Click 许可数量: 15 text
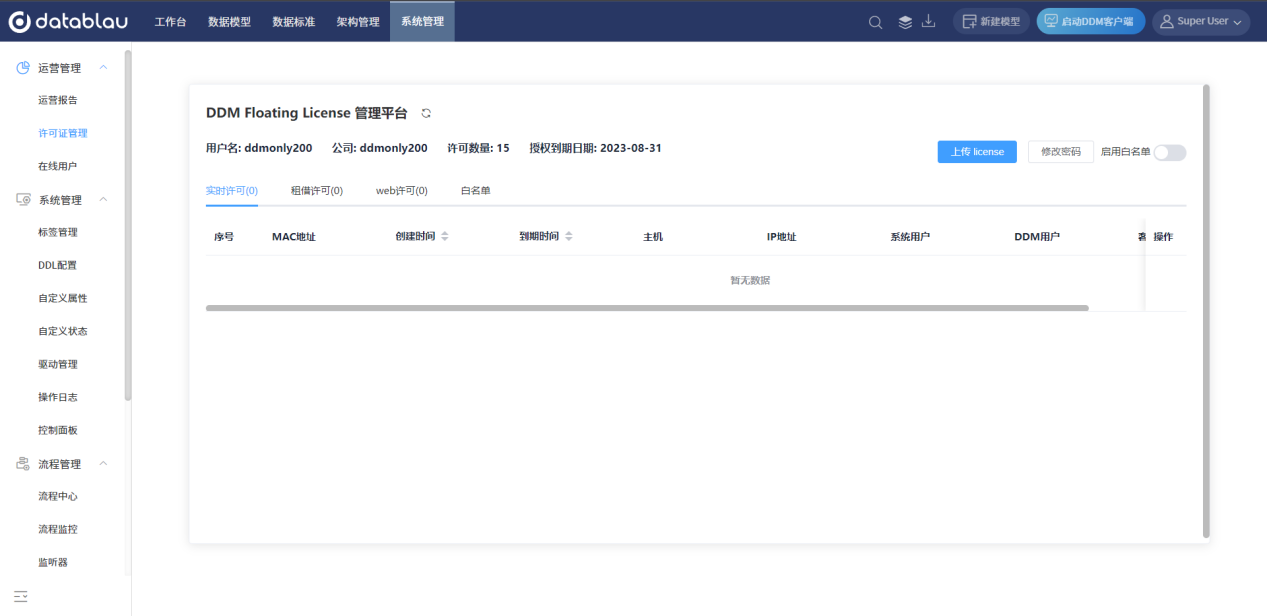This screenshot has width=1267, height=616. pos(478,148)
